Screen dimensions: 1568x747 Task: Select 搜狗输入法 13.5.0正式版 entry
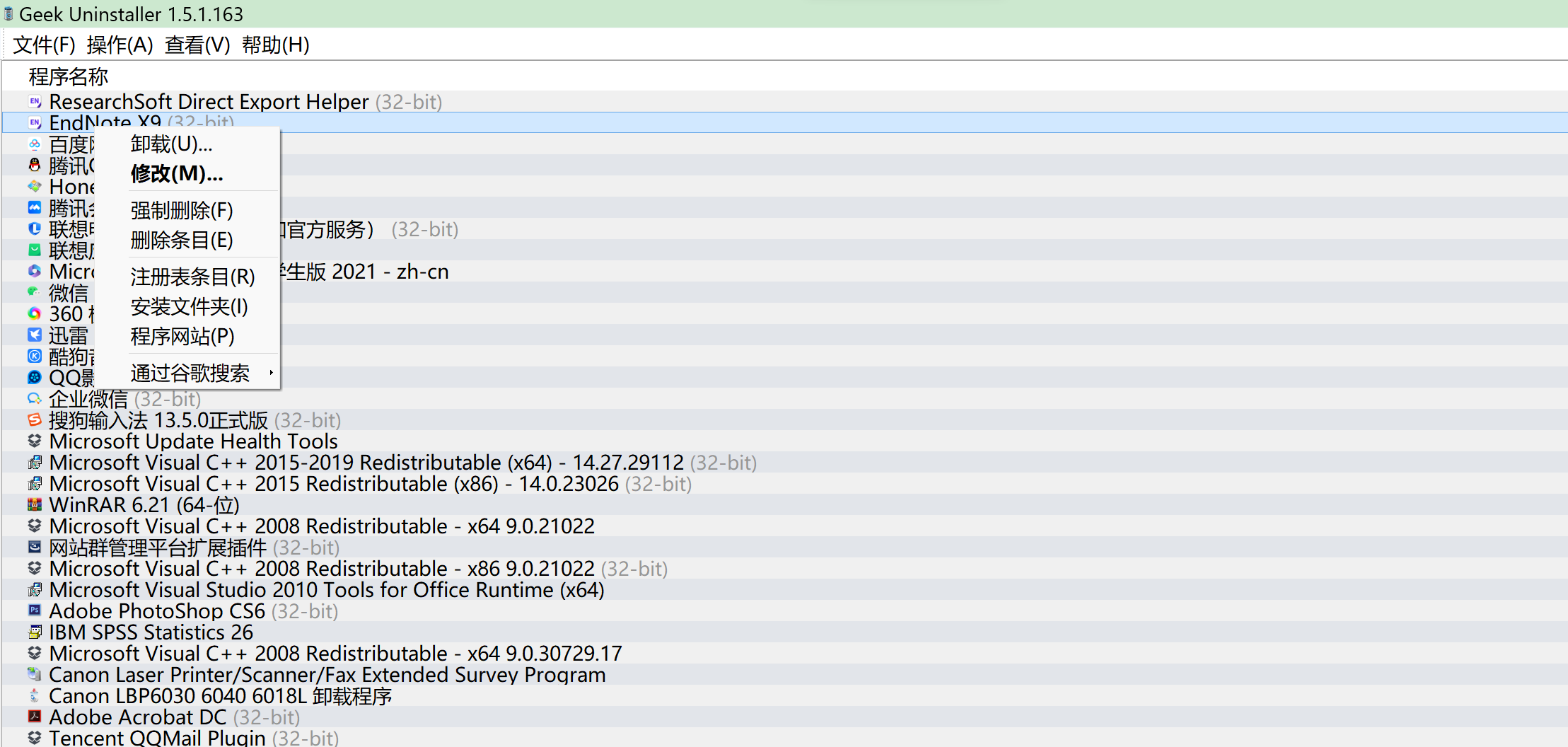[x=785, y=420]
